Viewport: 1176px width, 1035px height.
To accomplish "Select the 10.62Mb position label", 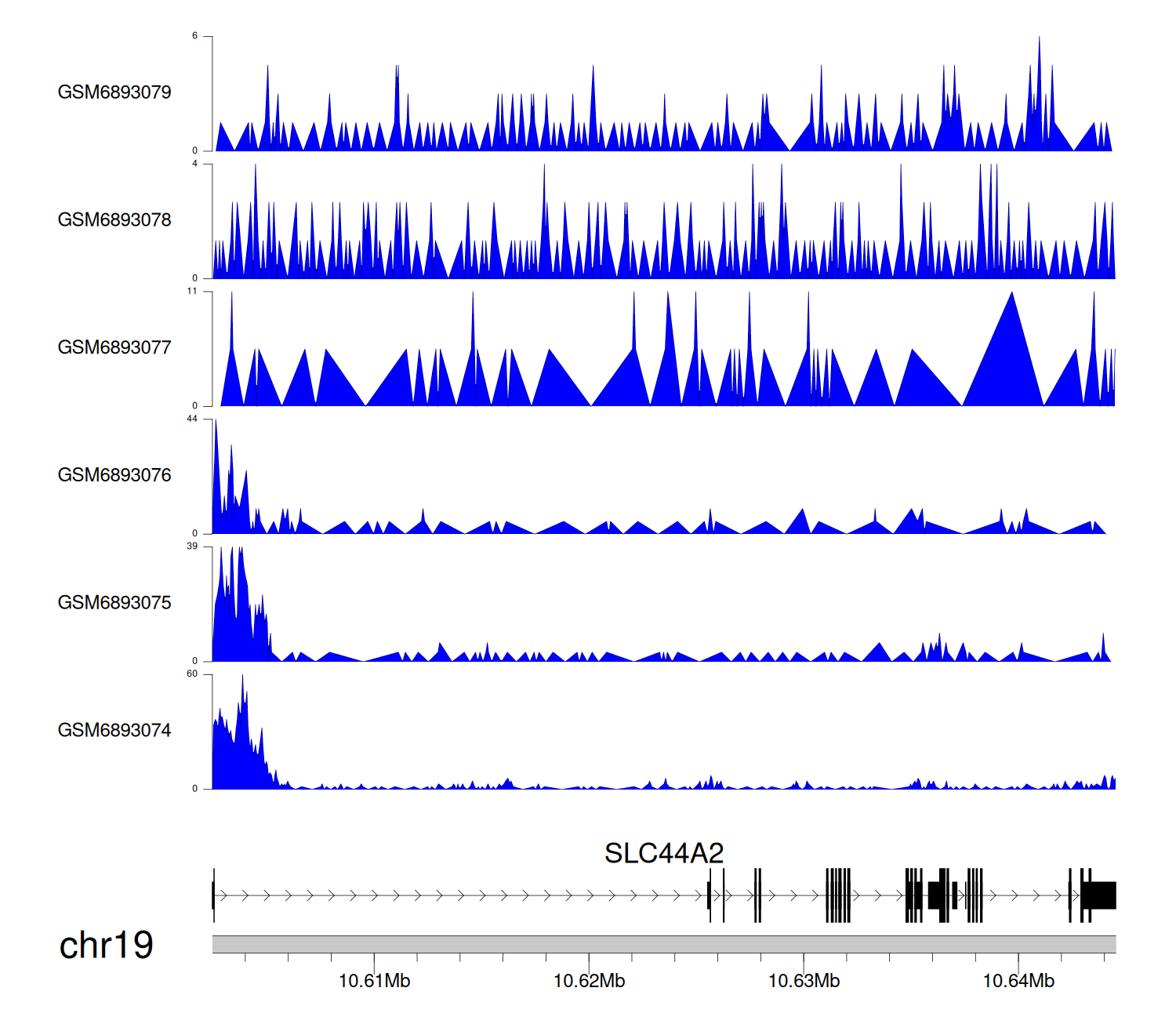I will point(589,981).
